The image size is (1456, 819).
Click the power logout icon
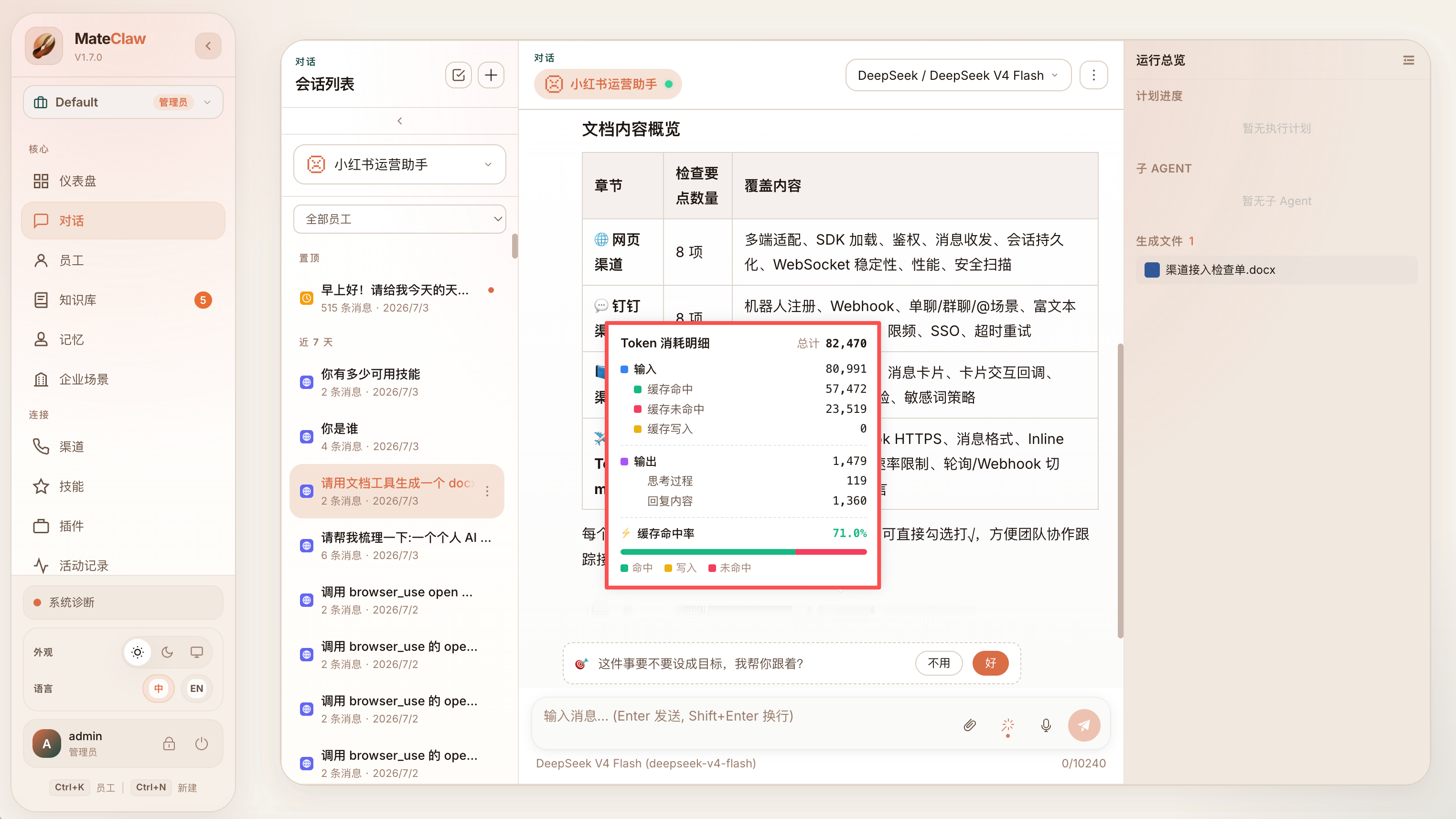(x=202, y=744)
